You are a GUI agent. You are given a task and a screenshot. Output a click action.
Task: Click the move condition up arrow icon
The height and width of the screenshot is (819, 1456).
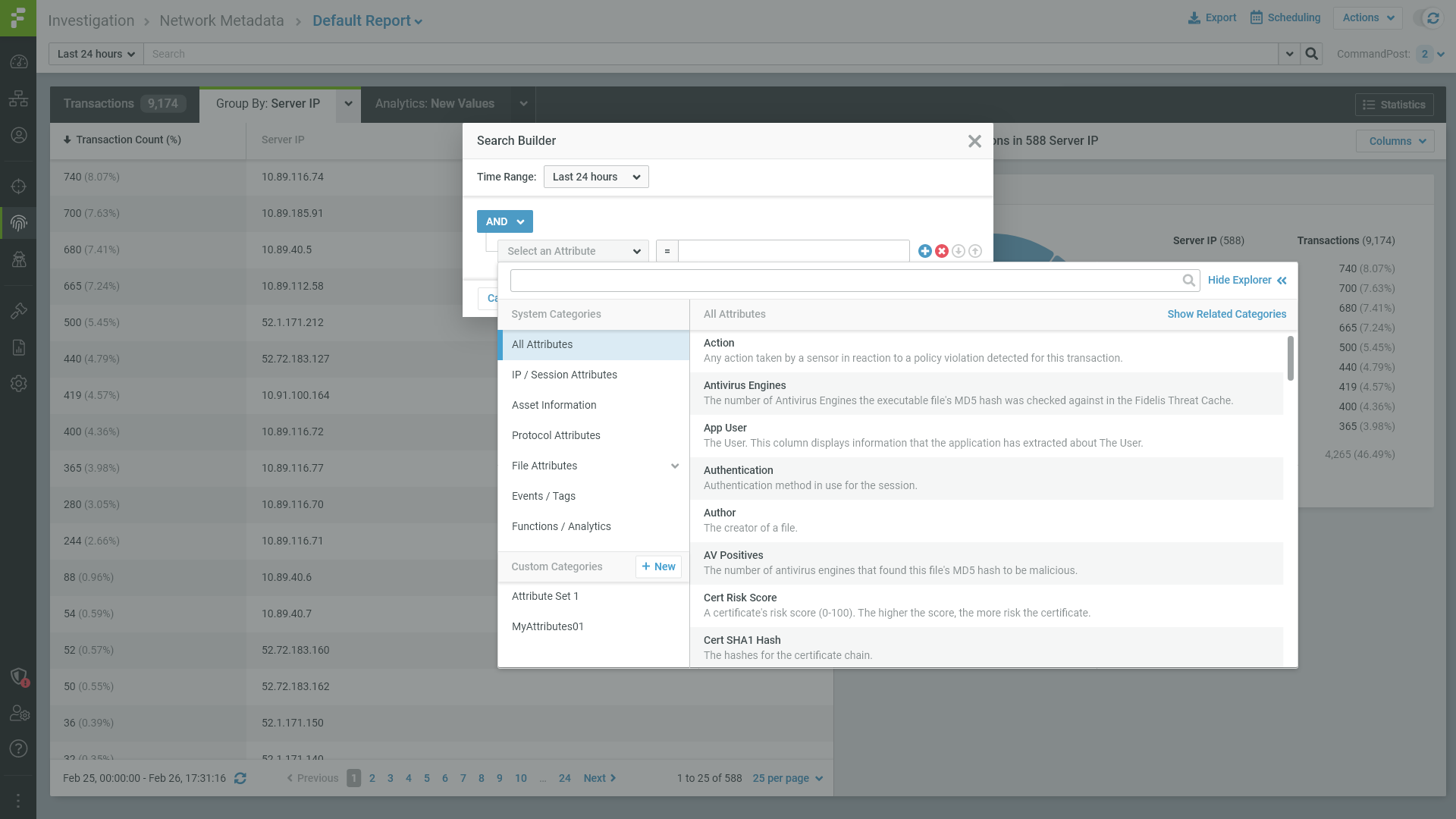[975, 251]
